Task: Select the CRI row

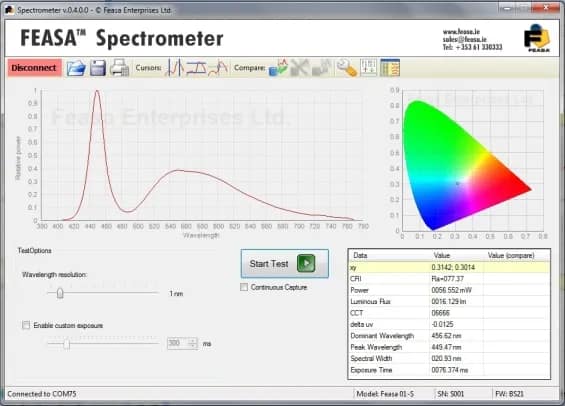Action: tap(449, 279)
